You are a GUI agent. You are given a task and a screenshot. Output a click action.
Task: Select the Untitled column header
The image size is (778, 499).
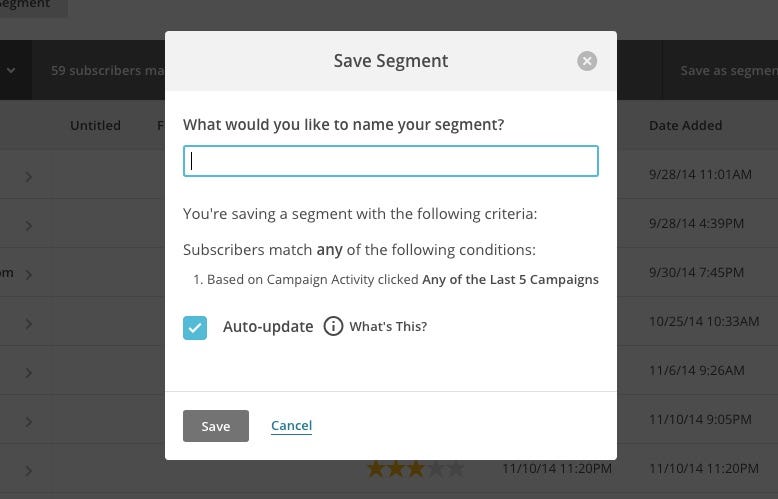tap(95, 126)
